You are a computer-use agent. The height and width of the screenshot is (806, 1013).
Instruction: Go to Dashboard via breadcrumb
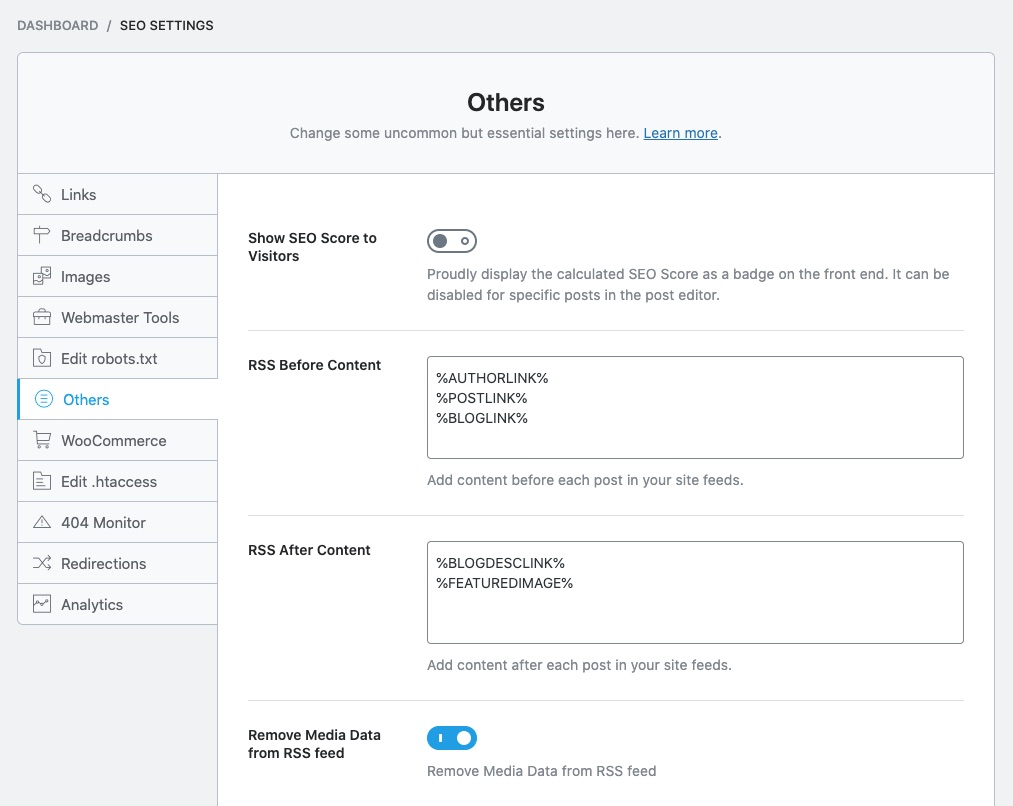pyautogui.click(x=58, y=25)
